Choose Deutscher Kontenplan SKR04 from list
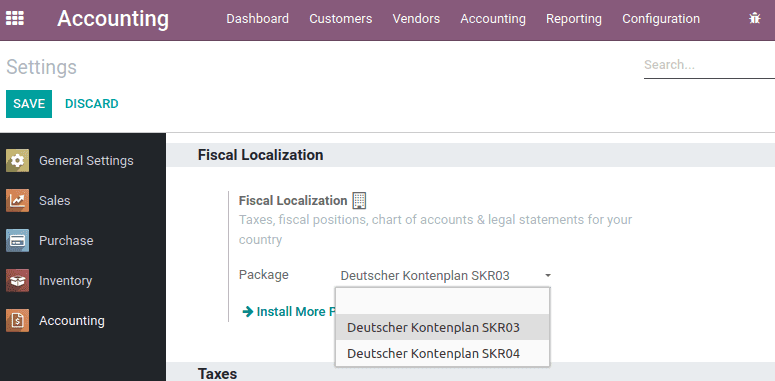 tap(442, 353)
